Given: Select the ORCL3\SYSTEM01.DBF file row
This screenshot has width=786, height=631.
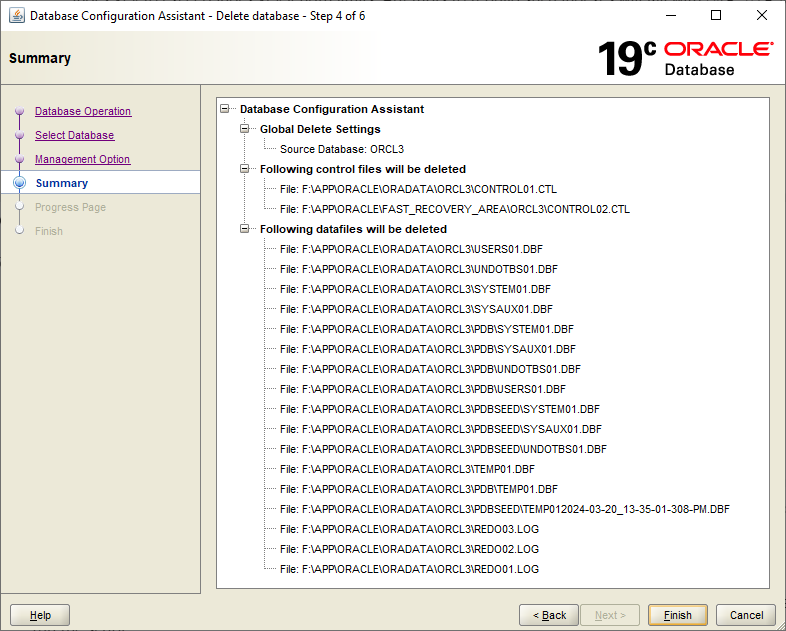Looking at the screenshot, I should 416,289.
